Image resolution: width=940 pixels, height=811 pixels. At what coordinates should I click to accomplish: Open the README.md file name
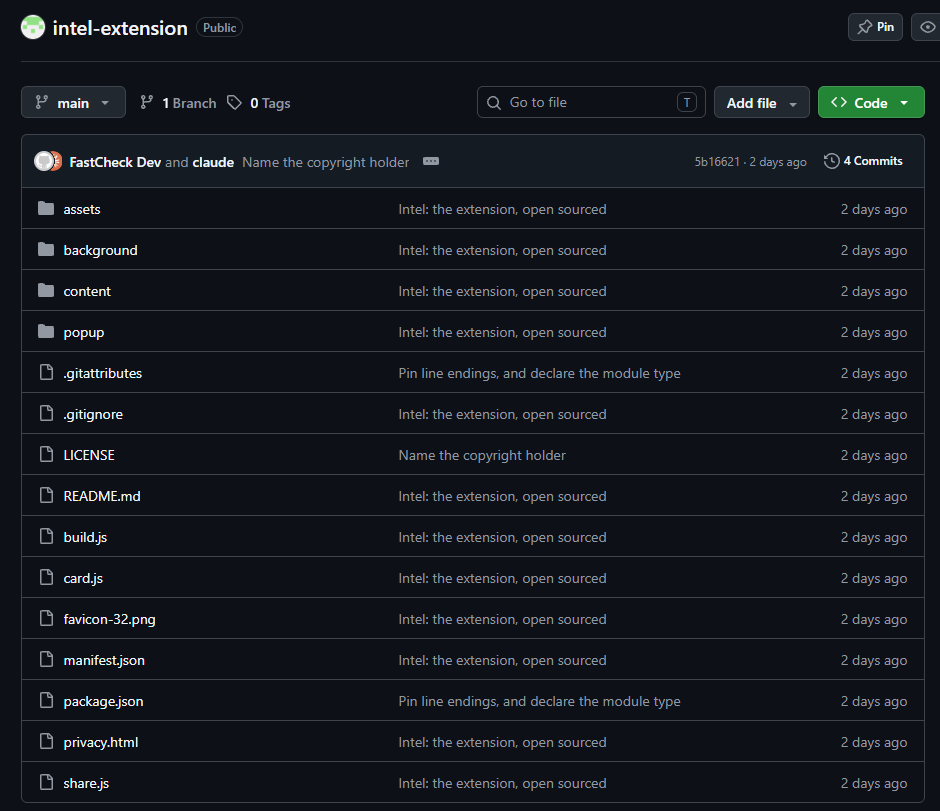coord(102,496)
